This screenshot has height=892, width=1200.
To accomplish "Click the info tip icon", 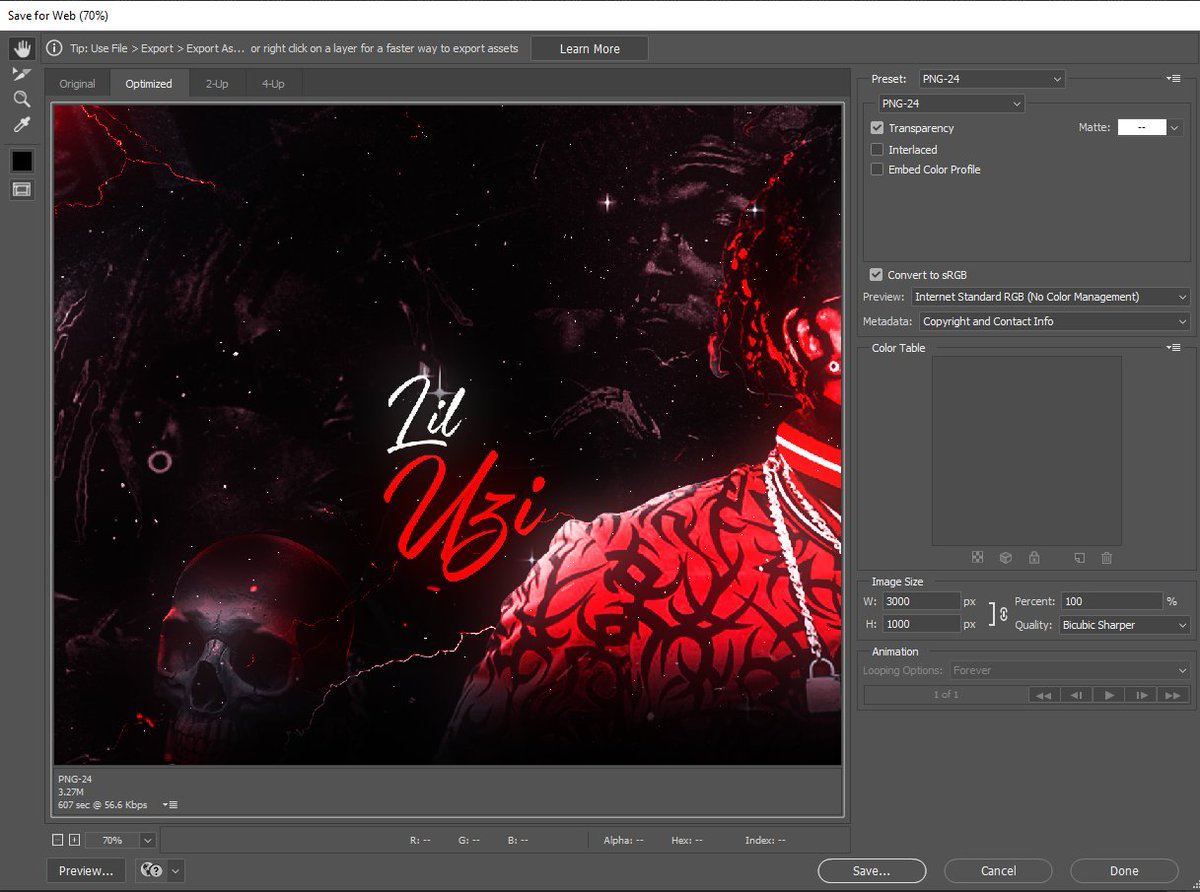I will [x=55, y=48].
